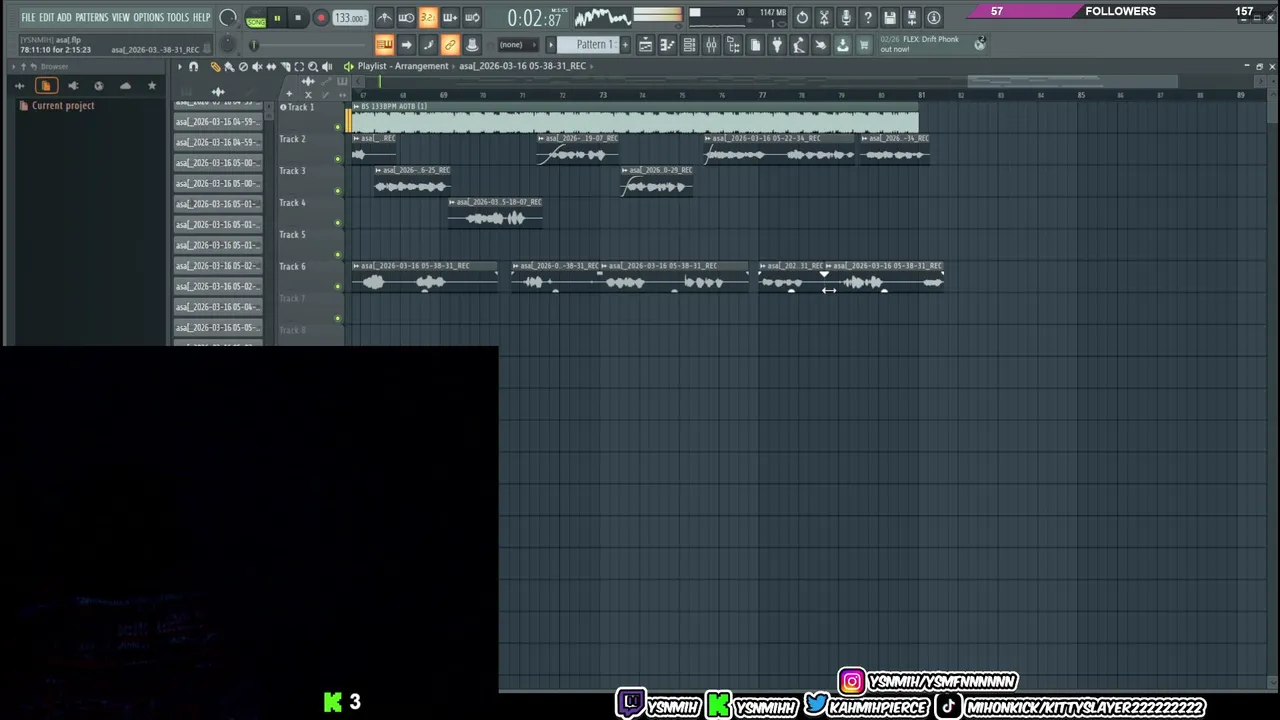Open the (none) snap dropdown
The width and height of the screenshot is (1280, 720).
518,45
